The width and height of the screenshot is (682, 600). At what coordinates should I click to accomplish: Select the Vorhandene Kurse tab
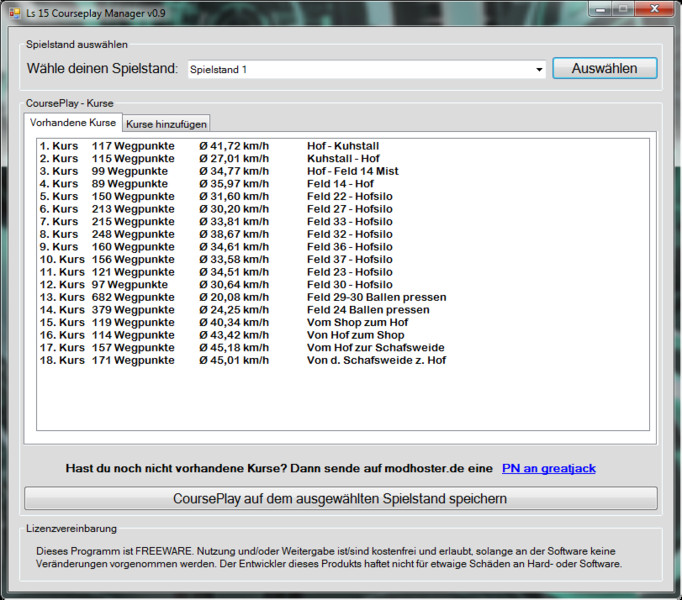pos(73,123)
